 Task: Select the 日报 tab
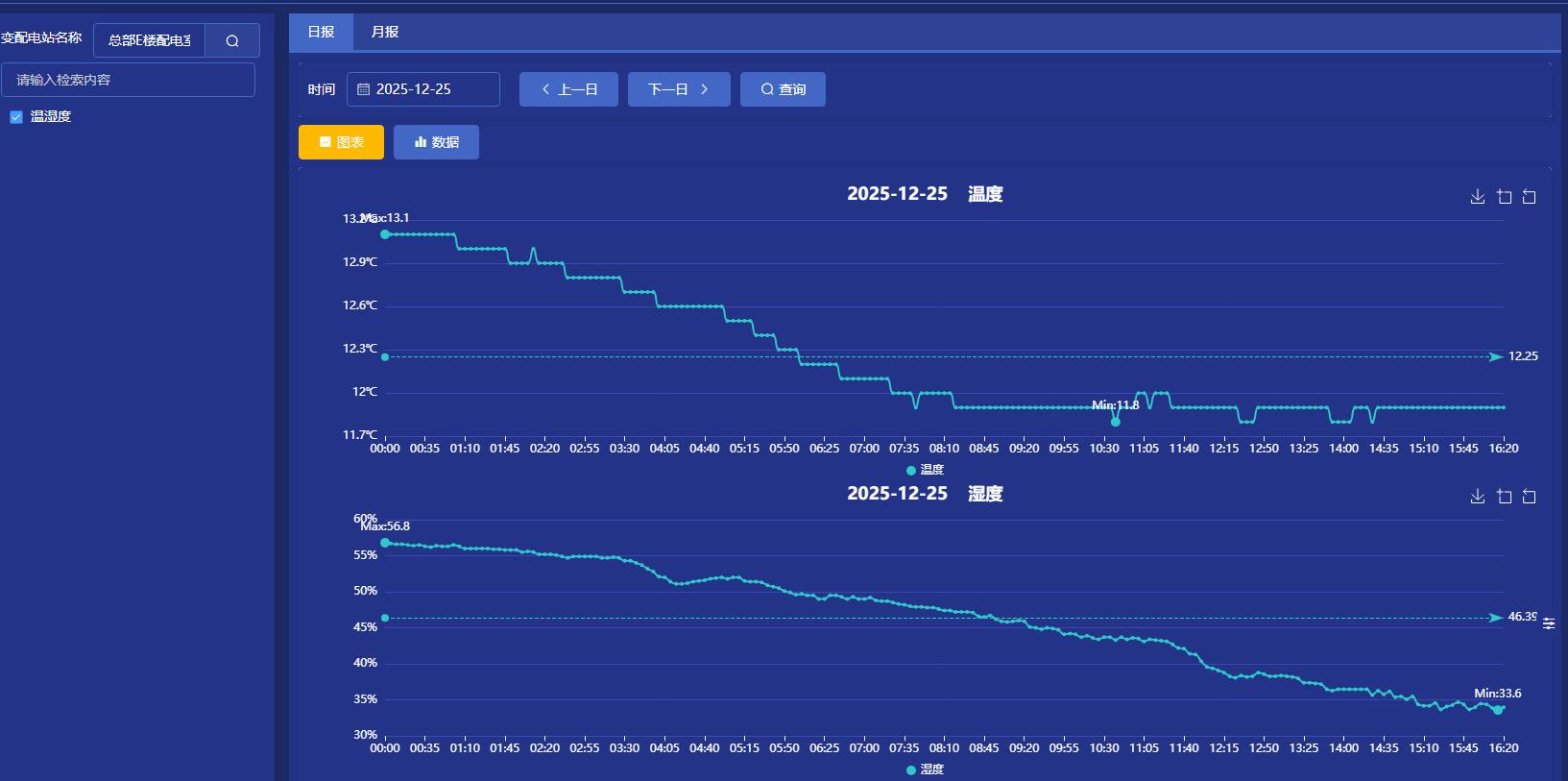click(x=321, y=32)
